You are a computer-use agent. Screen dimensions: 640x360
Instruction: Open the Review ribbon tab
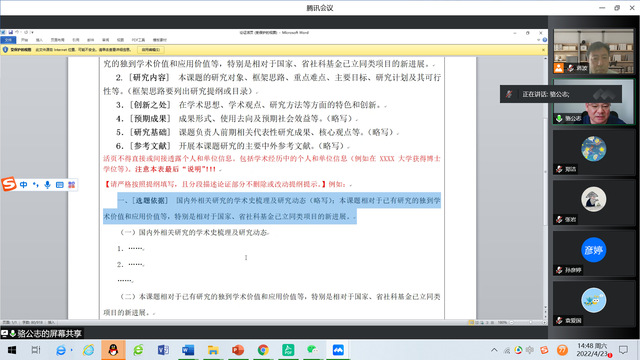[106, 40]
